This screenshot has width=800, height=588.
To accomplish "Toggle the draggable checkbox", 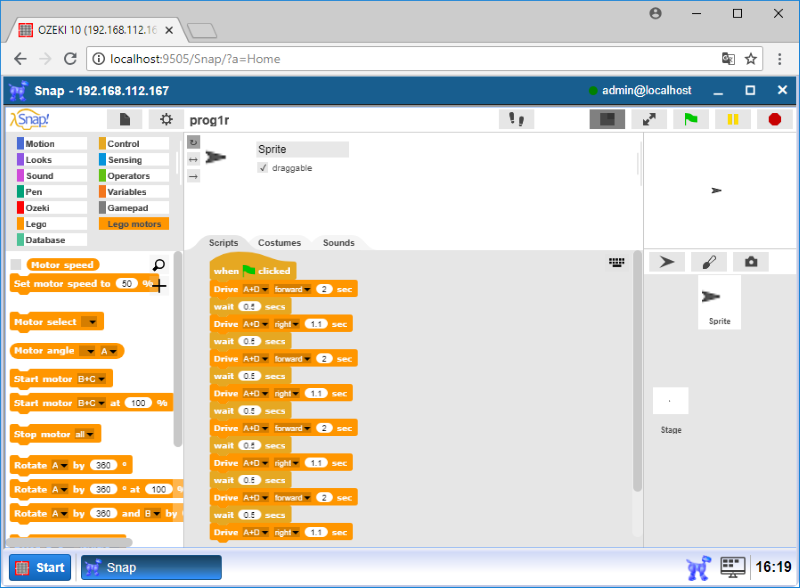I will point(263,168).
